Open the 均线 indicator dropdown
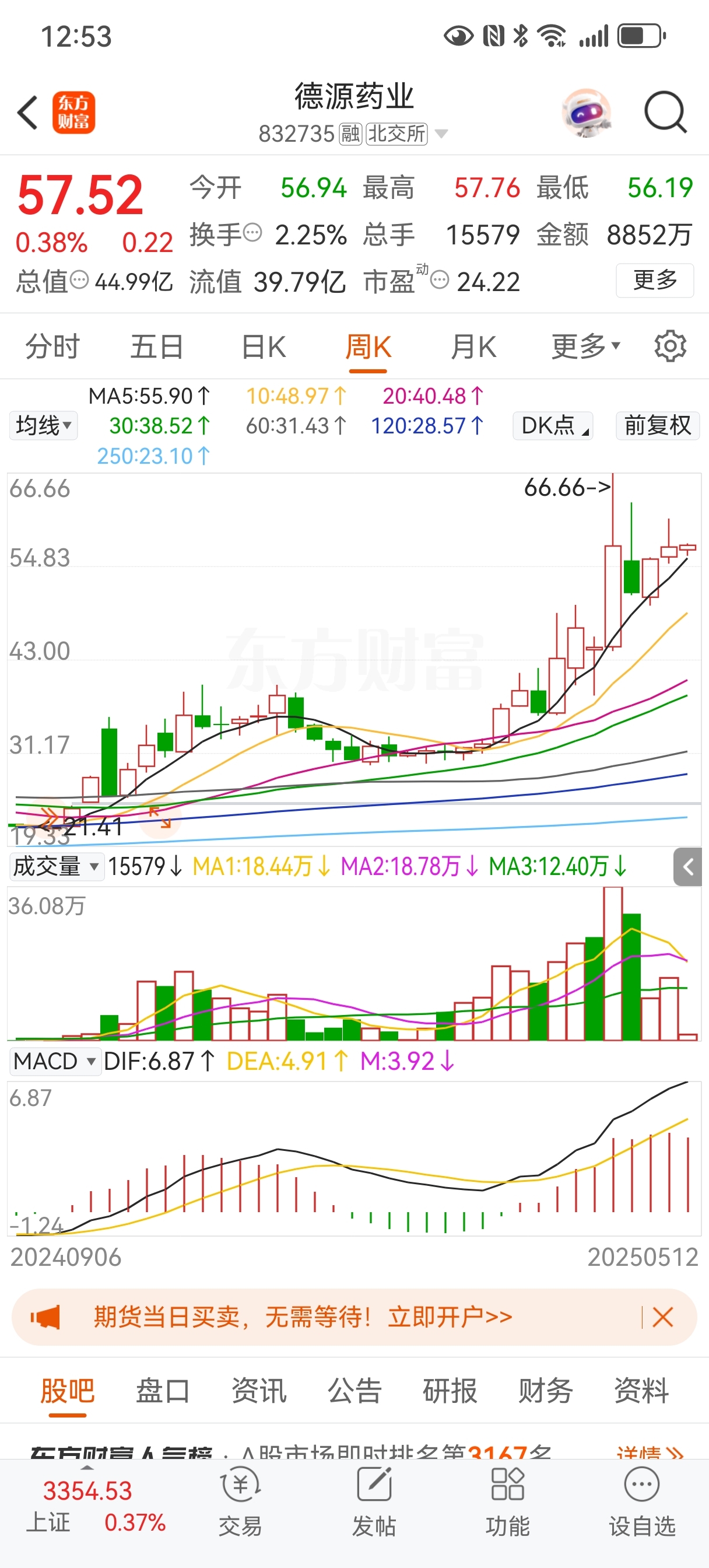The image size is (709, 1568). point(43,425)
